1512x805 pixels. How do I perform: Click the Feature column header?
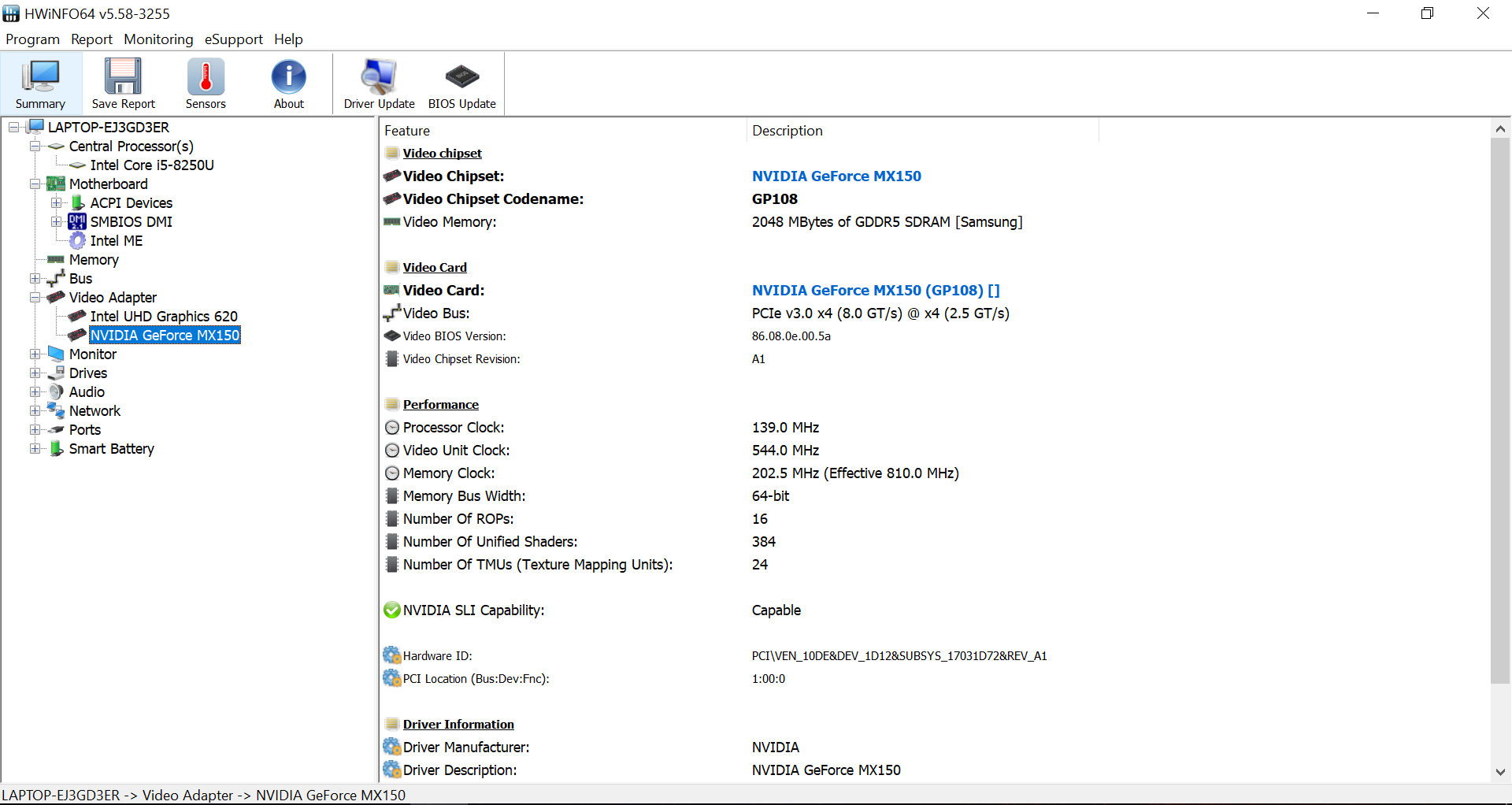[x=562, y=131]
